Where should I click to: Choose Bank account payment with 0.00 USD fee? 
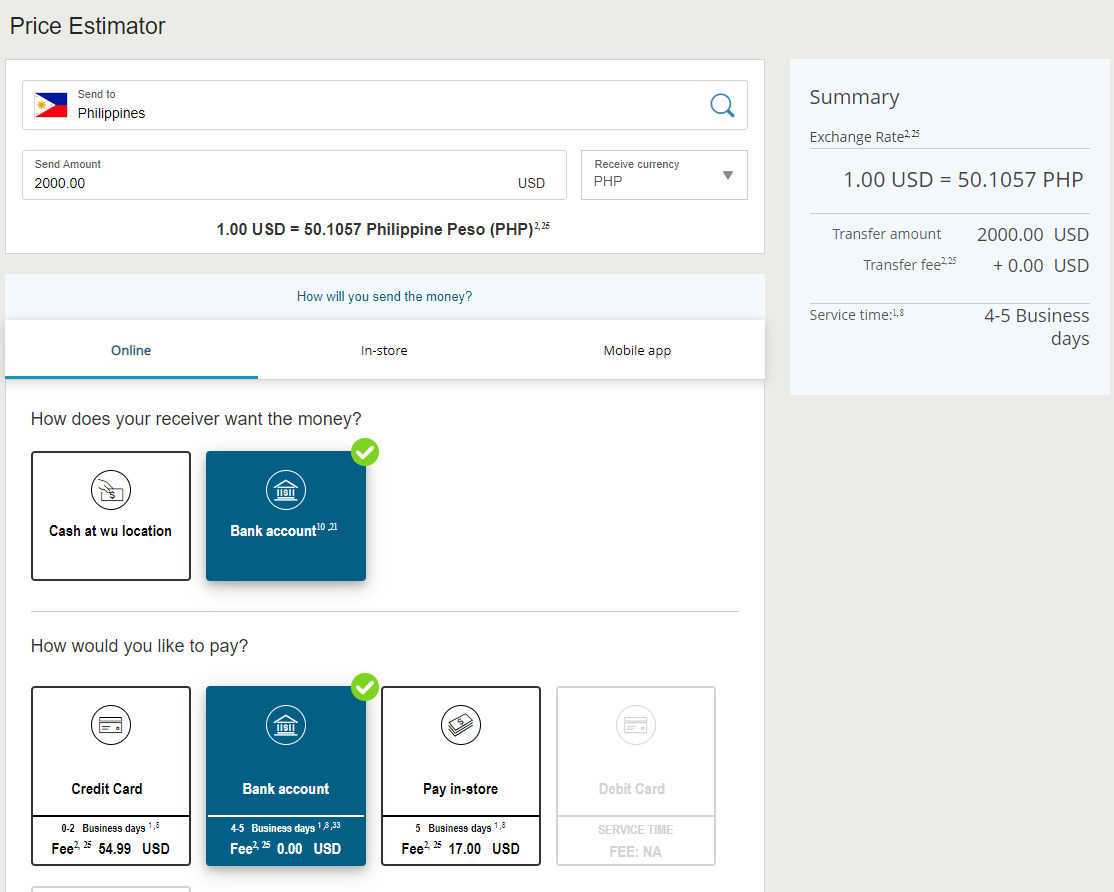click(286, 776)
